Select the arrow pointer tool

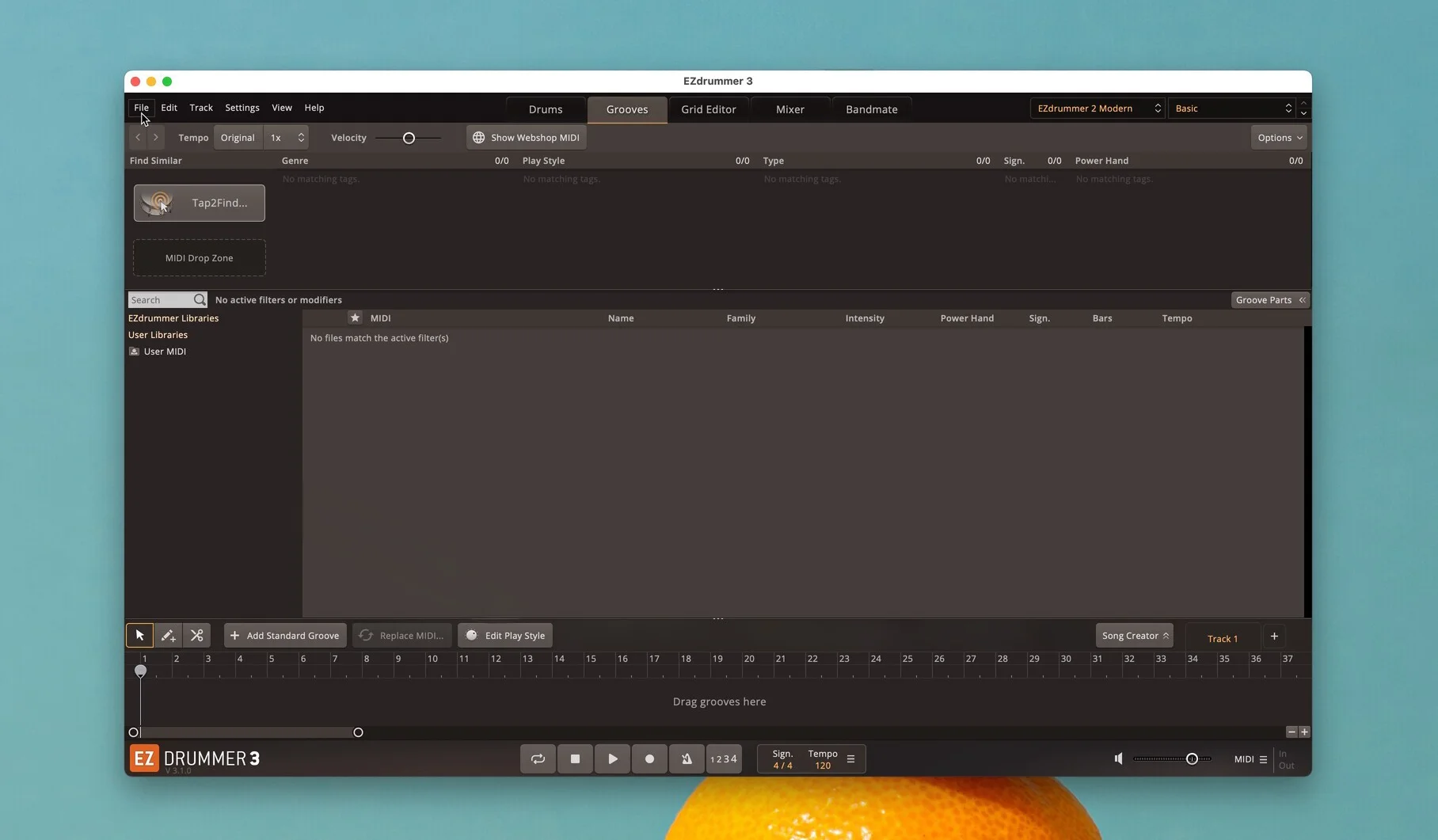(x=139, y=635)
